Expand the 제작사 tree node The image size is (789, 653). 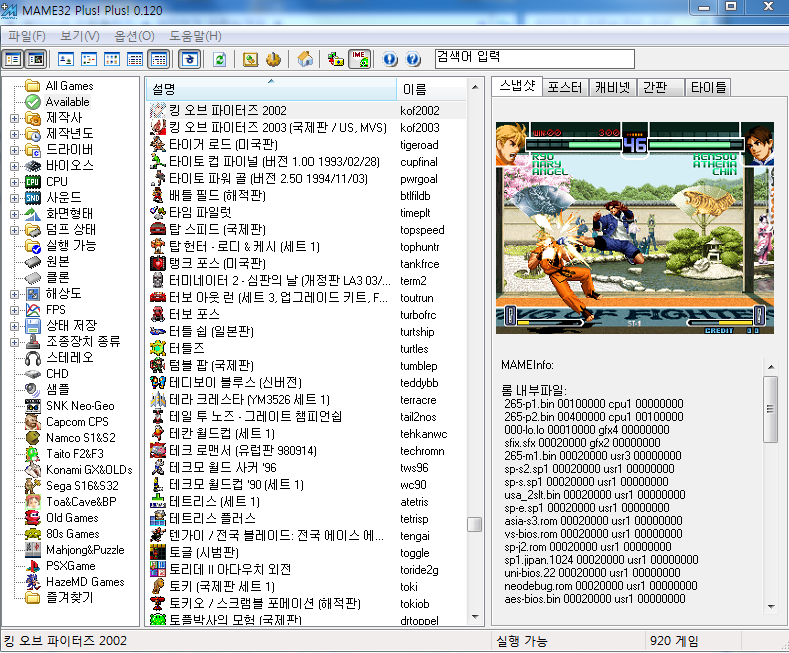tap(14, 119)
